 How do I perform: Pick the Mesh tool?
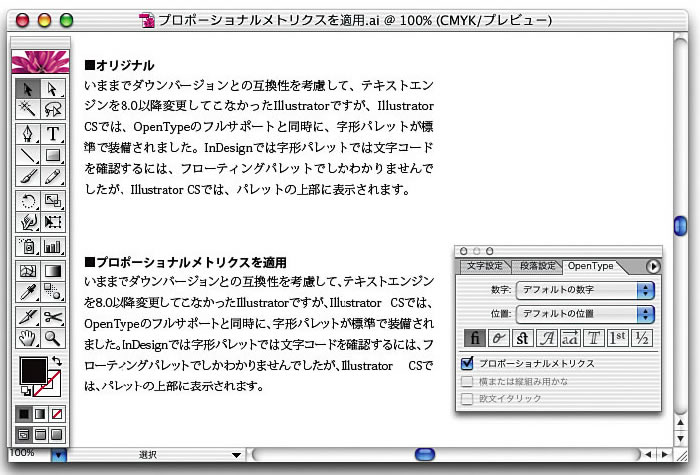click(28, 271)
